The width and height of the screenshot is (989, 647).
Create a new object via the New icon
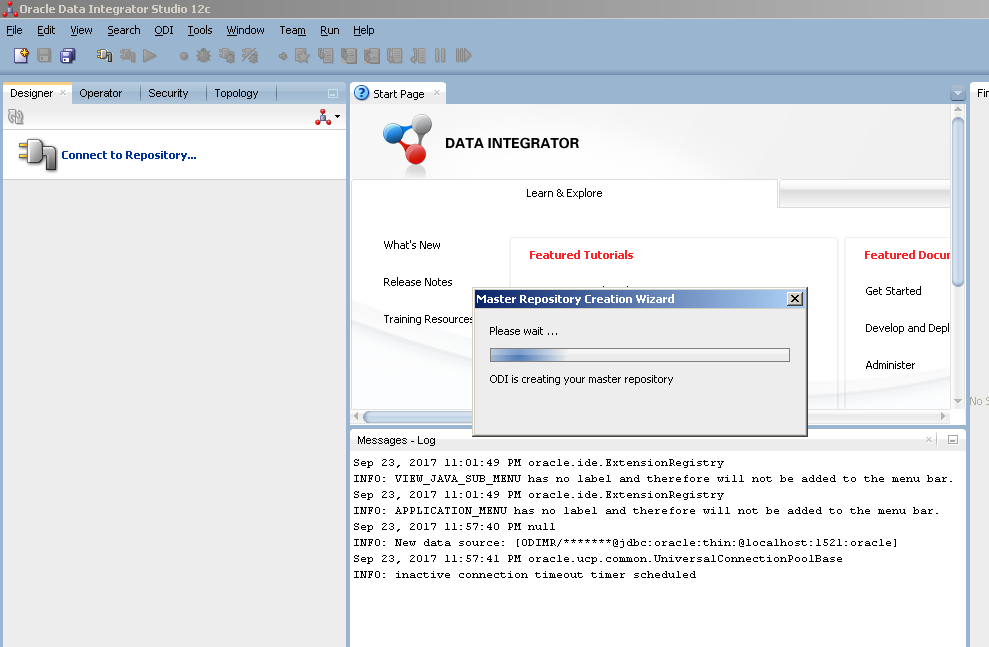[20, 55]
